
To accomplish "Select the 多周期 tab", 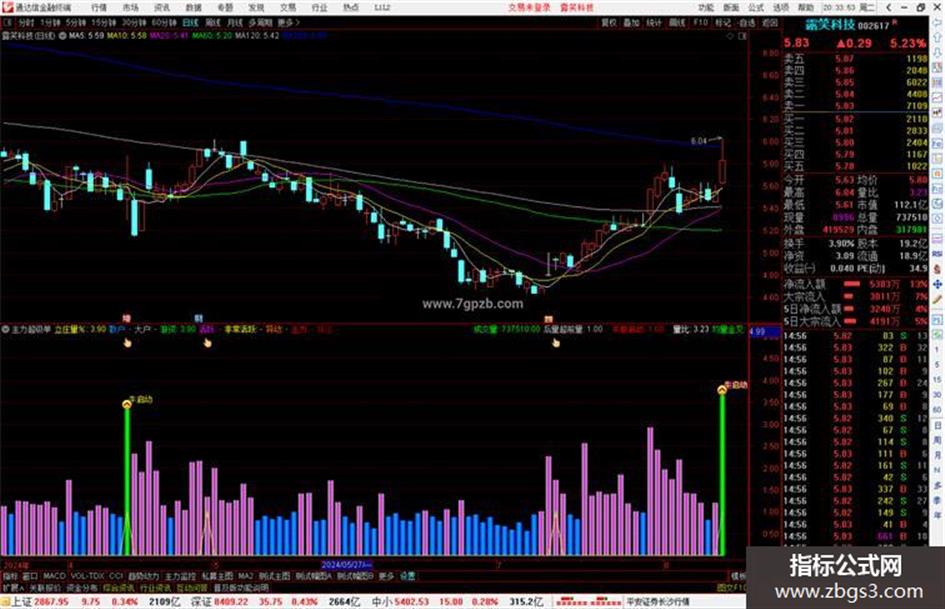I will pos(260,23).
